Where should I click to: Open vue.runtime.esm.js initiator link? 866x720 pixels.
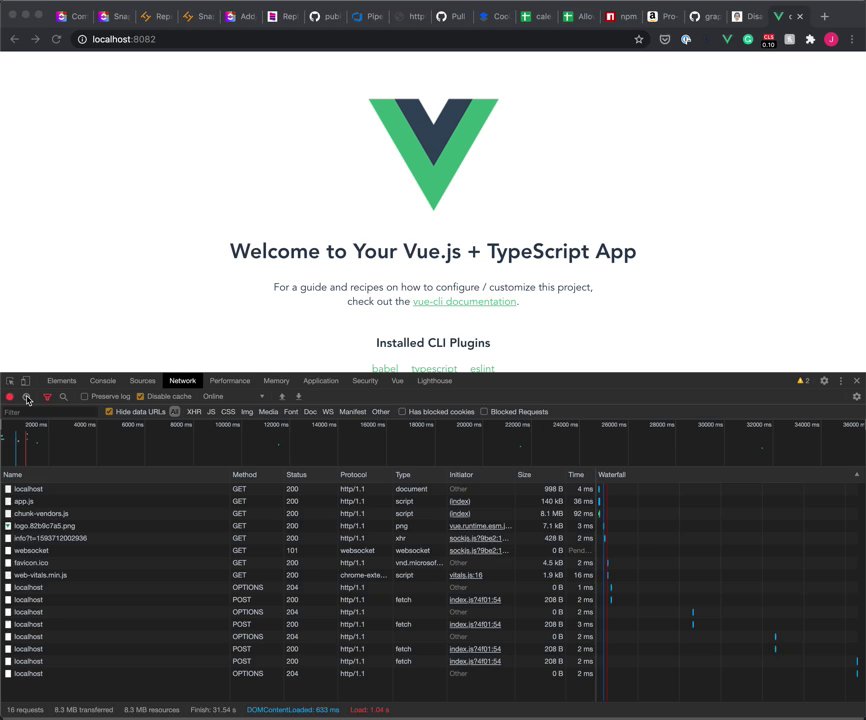[x=480, y=526]
